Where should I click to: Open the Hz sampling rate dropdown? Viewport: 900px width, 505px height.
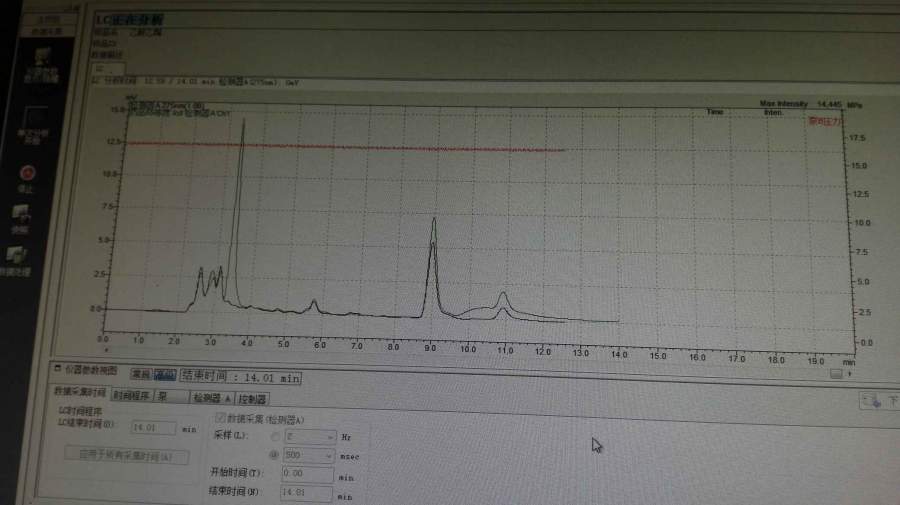tap(310, 437)
